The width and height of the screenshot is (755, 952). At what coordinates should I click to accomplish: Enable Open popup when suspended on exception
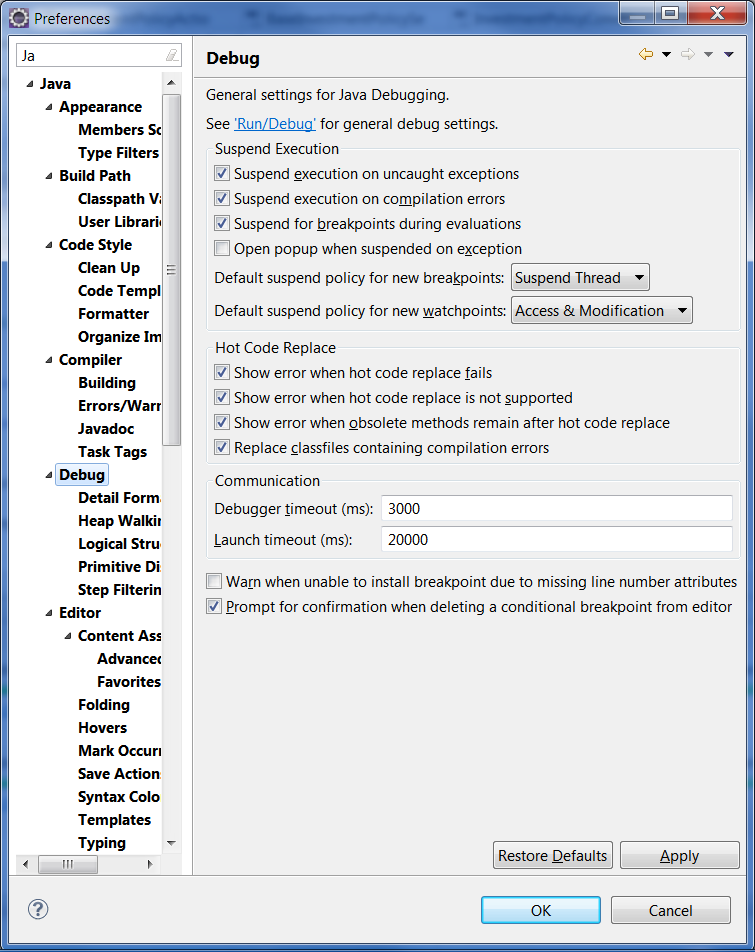coord(222,248)
